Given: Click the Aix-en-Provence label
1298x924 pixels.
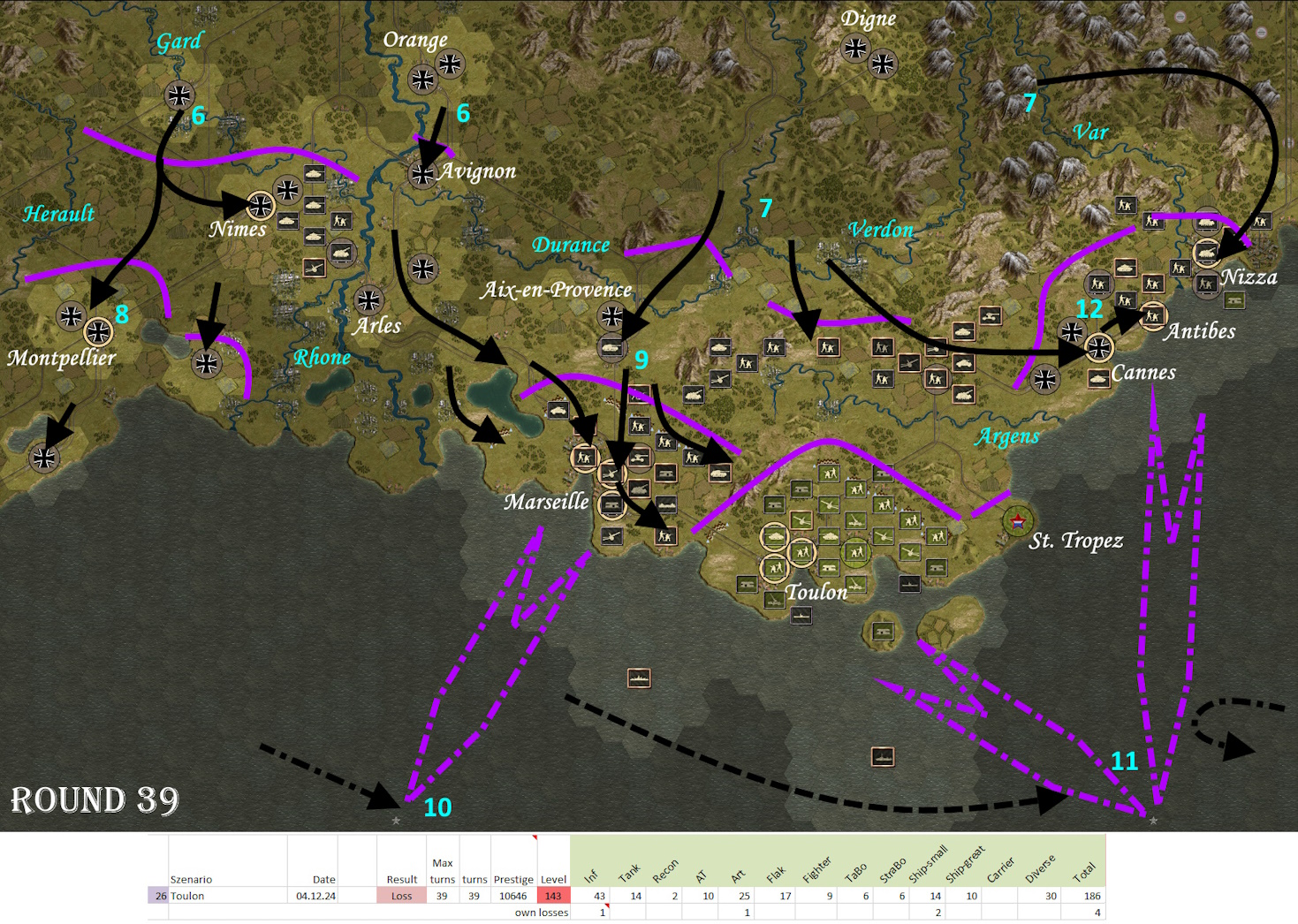Looking at the screenshot, I should tap(557, 290).
